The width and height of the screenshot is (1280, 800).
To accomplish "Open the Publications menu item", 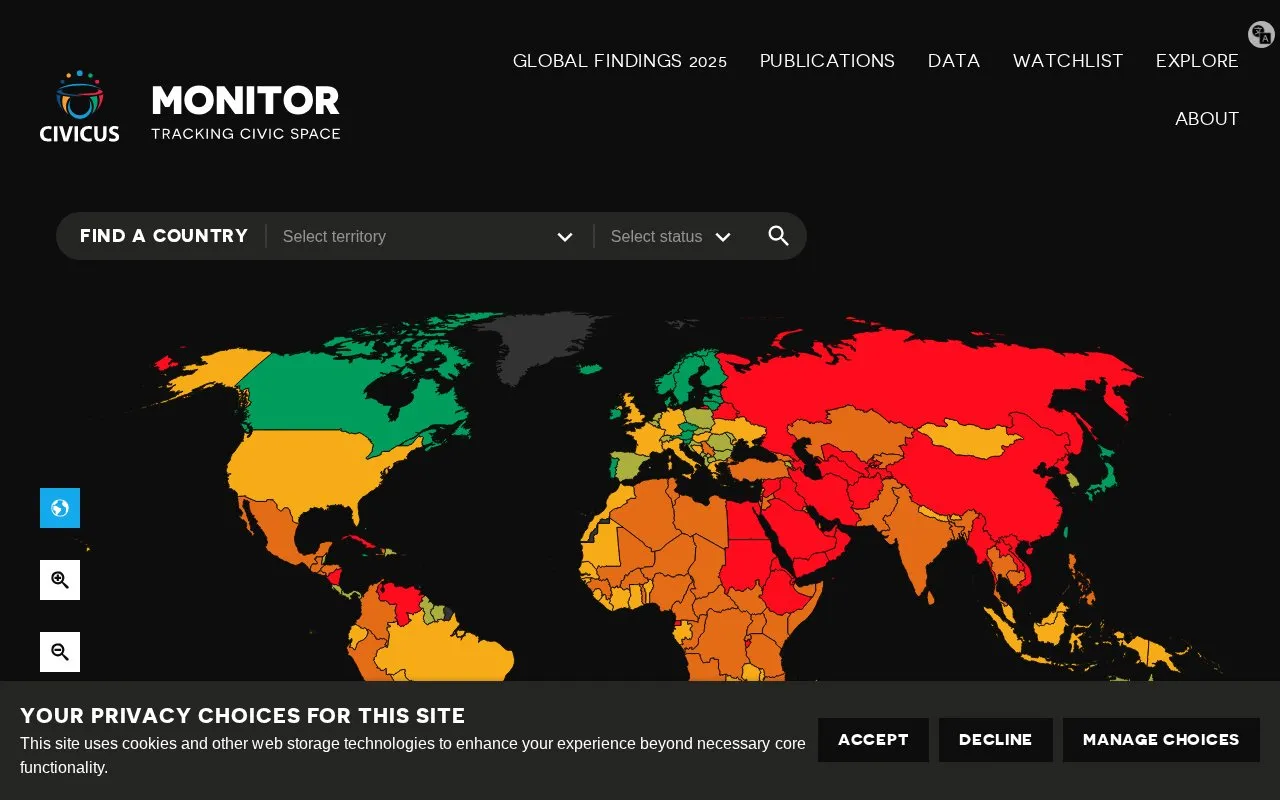I will 827,61.
